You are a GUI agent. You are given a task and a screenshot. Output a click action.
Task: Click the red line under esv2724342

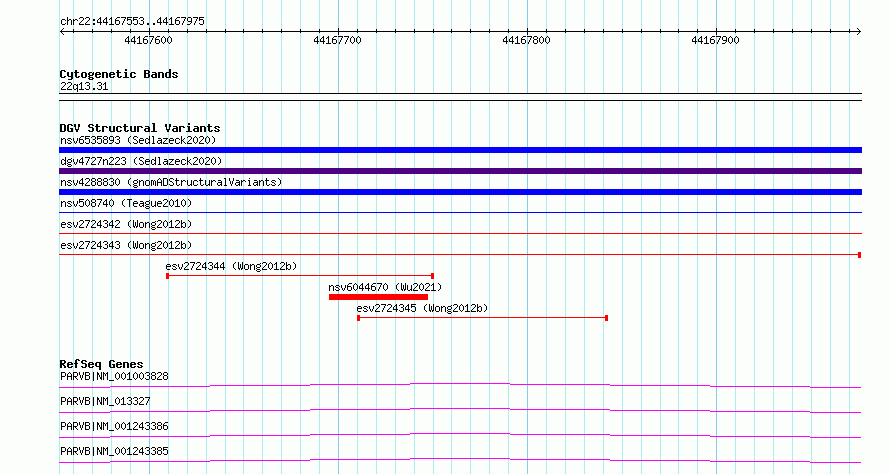click(460, 233)
